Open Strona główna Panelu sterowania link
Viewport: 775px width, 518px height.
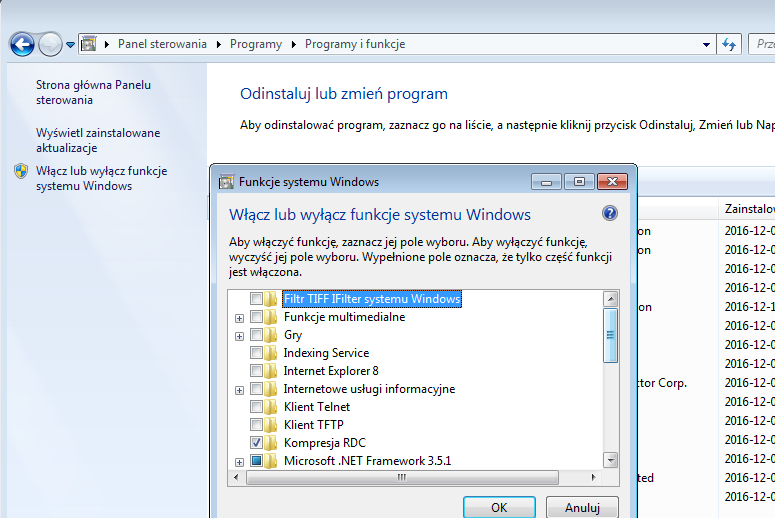coord(93,92)
